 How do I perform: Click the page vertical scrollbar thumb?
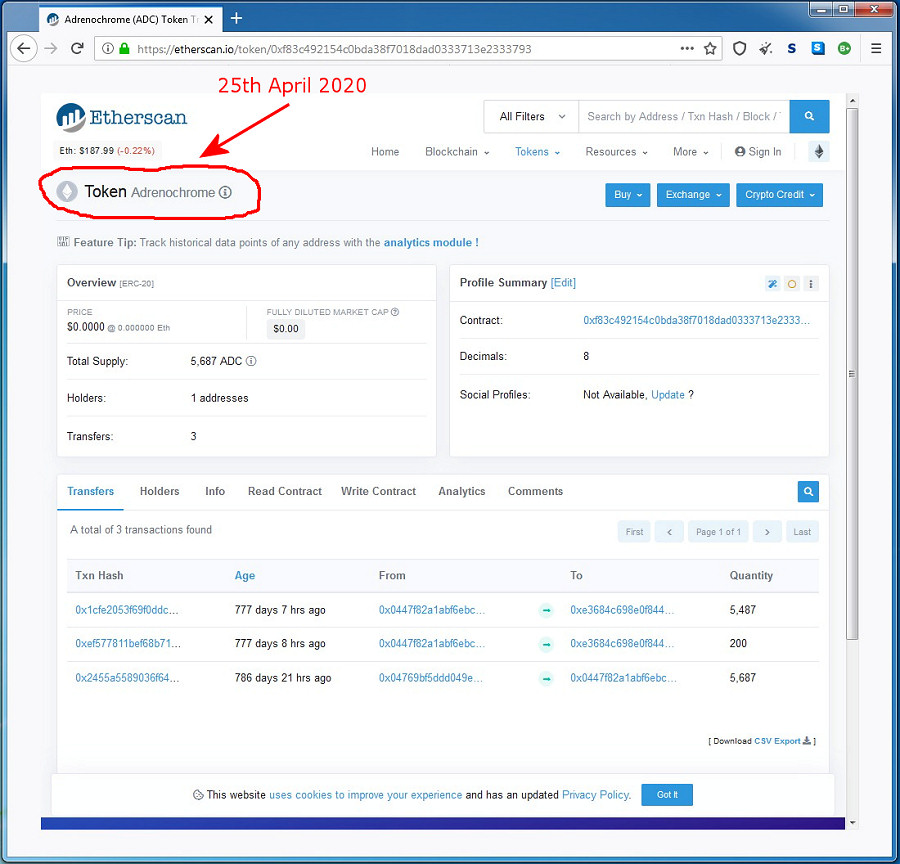coord(852,373)
